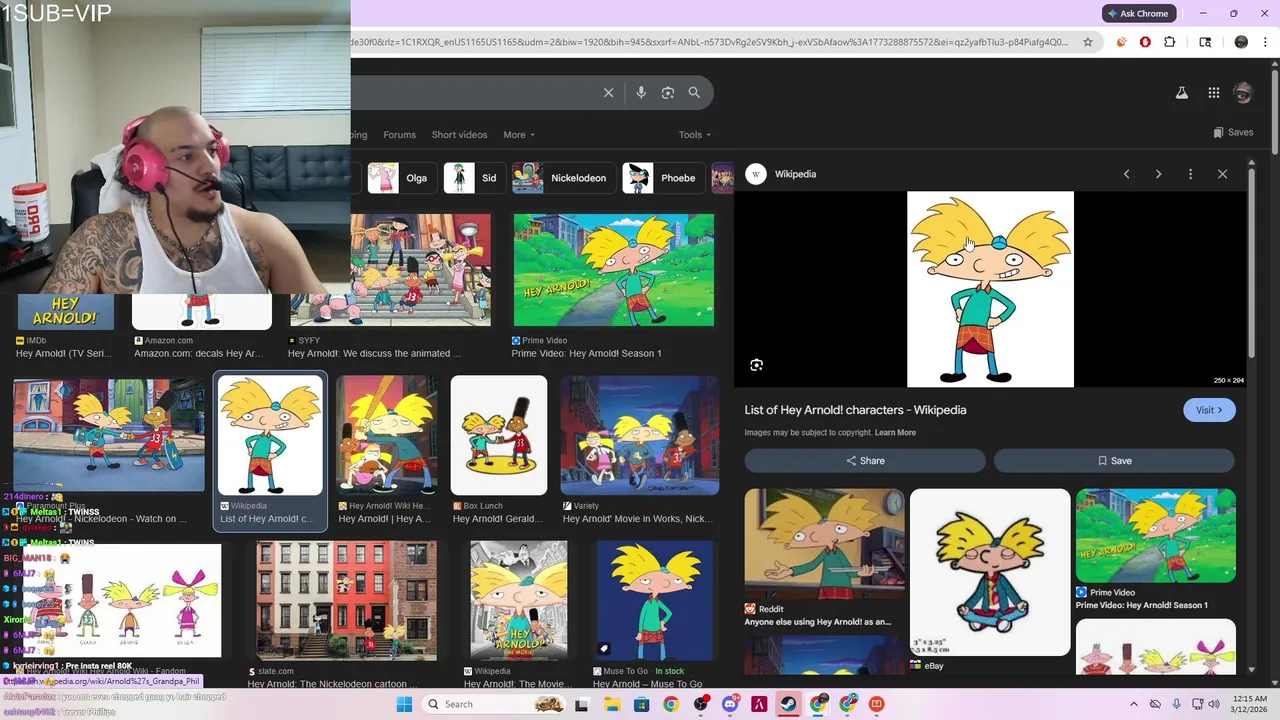Click Ask Chrome button

pos(1138,13)
